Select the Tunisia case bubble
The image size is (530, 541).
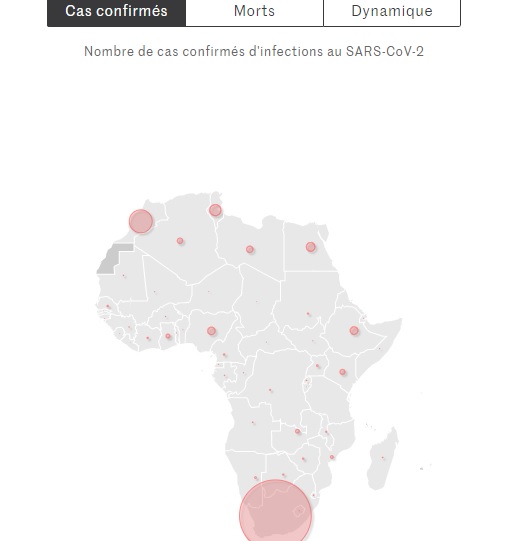click(x=215, y=210)
